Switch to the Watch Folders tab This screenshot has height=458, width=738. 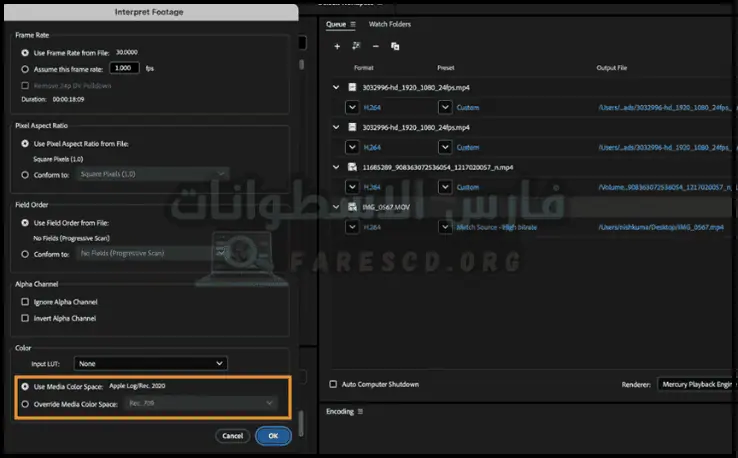coord(389,24)
